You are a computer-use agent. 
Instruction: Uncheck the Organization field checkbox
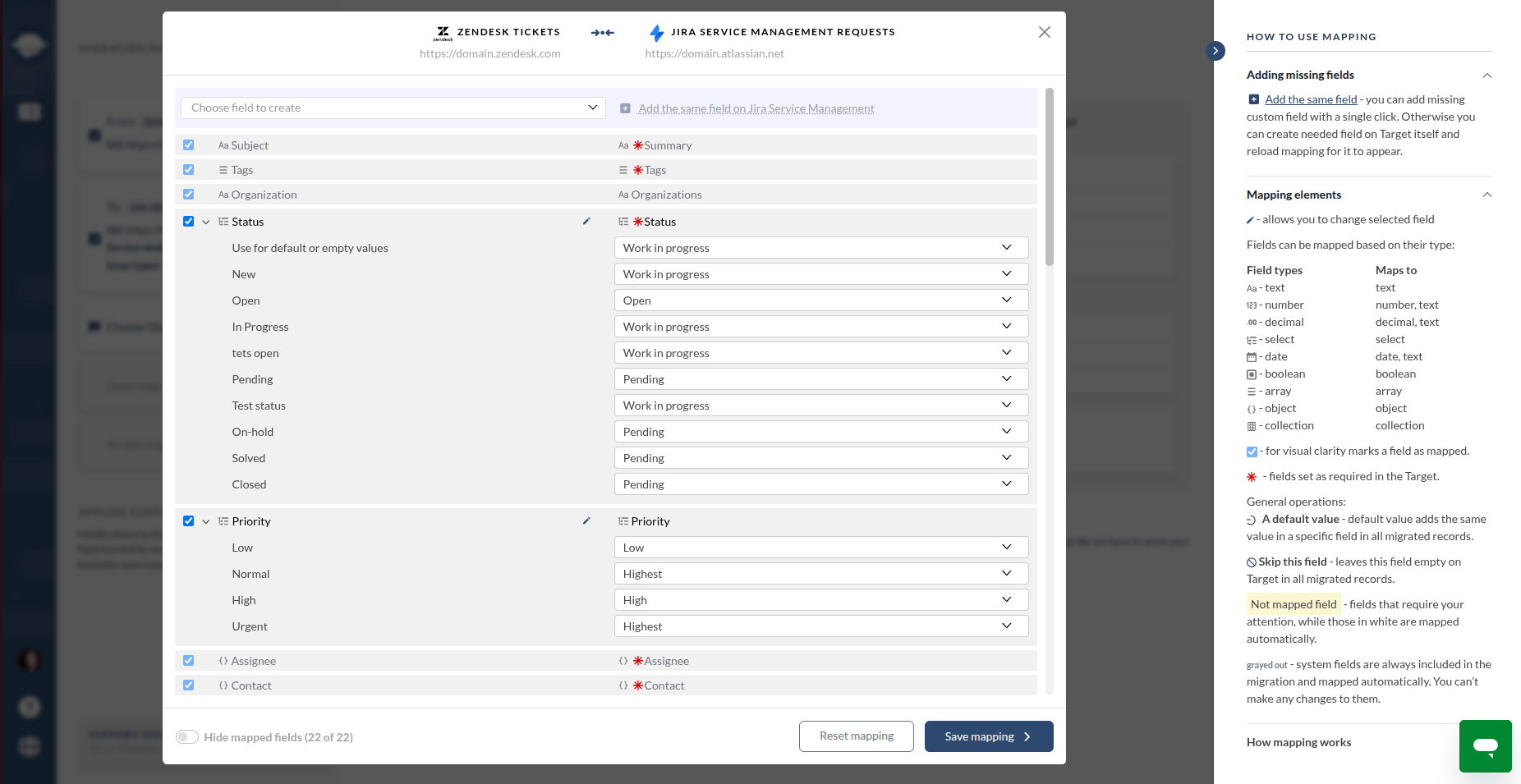189,194
